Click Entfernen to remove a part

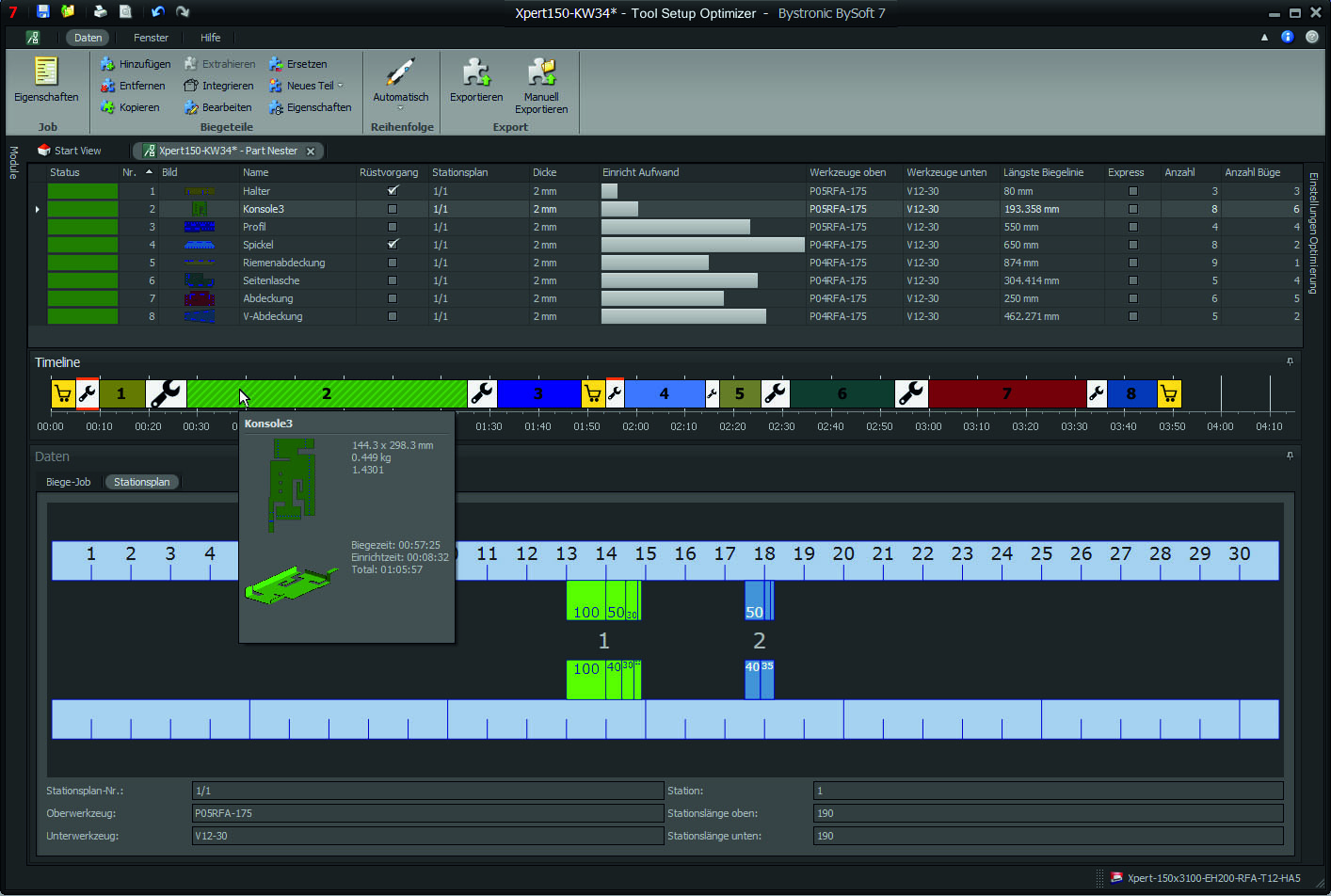point(133,86)
